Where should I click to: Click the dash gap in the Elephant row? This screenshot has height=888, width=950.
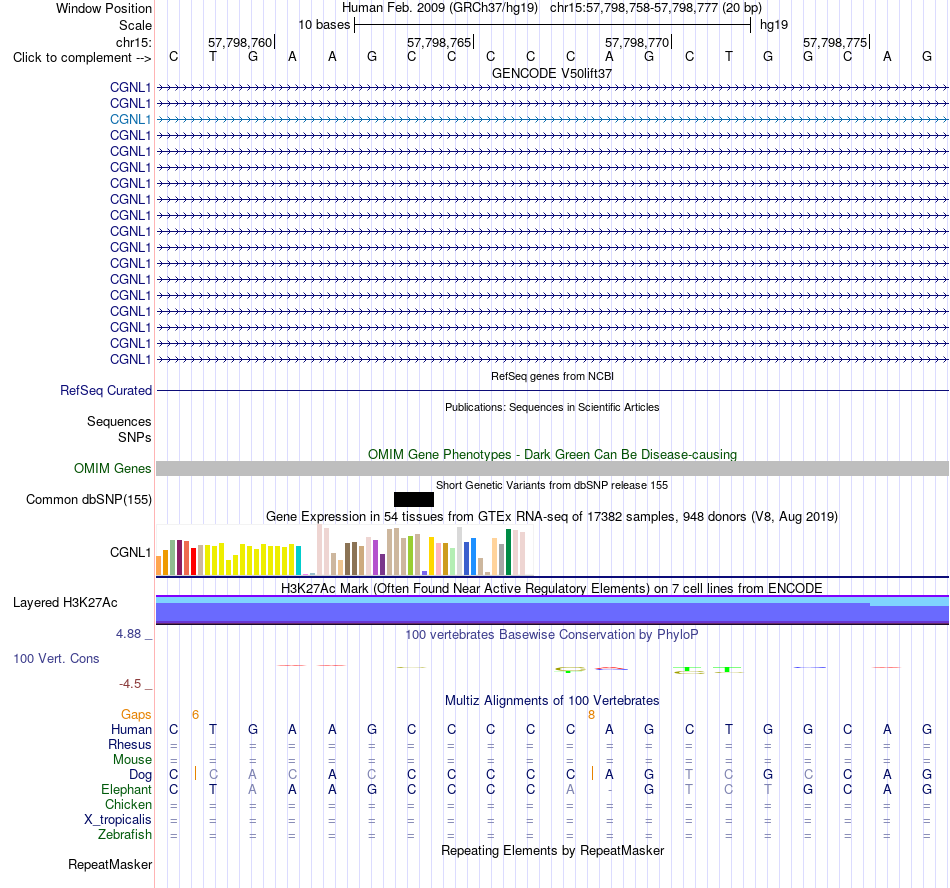click(610, 790)
